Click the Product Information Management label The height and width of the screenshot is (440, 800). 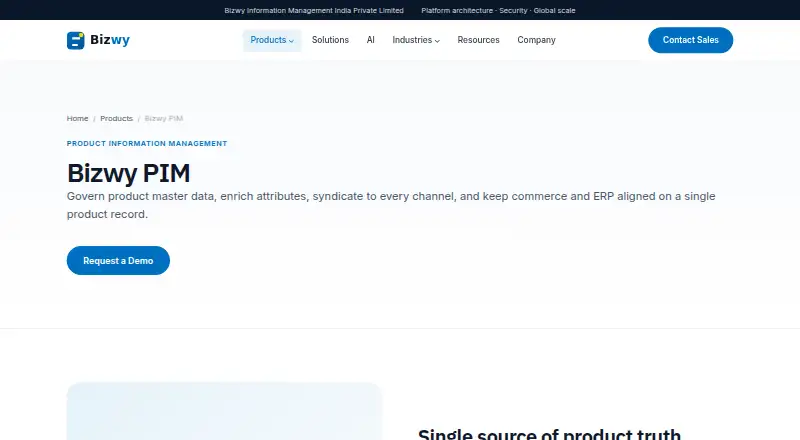click(147, 144)
